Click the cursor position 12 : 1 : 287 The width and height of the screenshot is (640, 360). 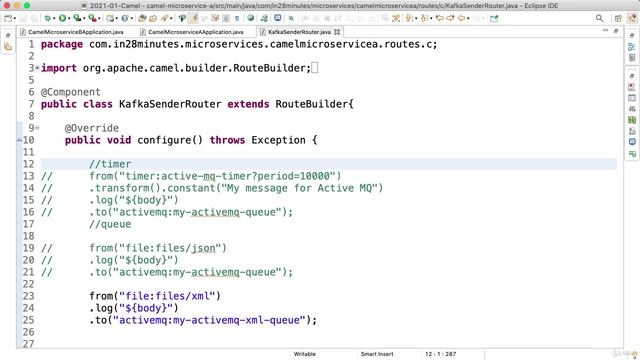click(440, 354)
